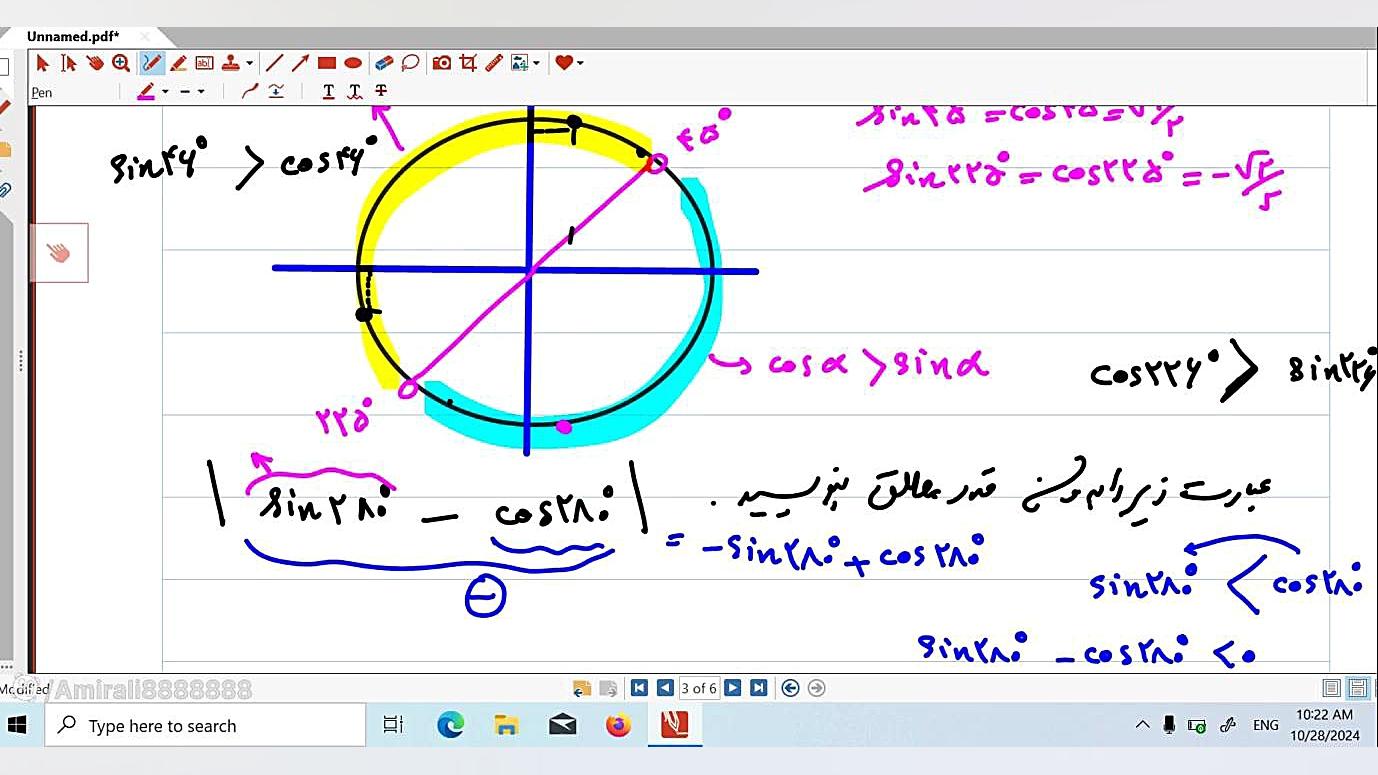Click the ENG language indicator
1378x775 pixels.
tap(1265, 725)
